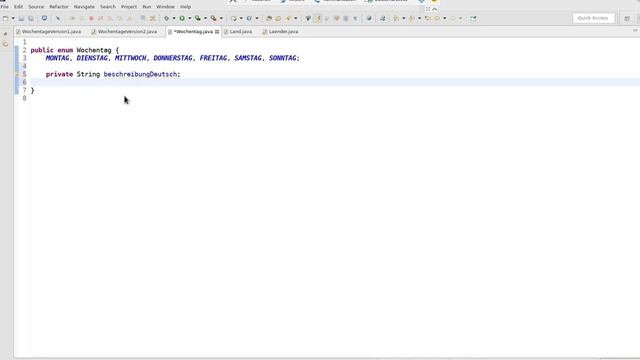
Task: Click the blue terminal monitor toolbar icon
Action: [44, 18]
